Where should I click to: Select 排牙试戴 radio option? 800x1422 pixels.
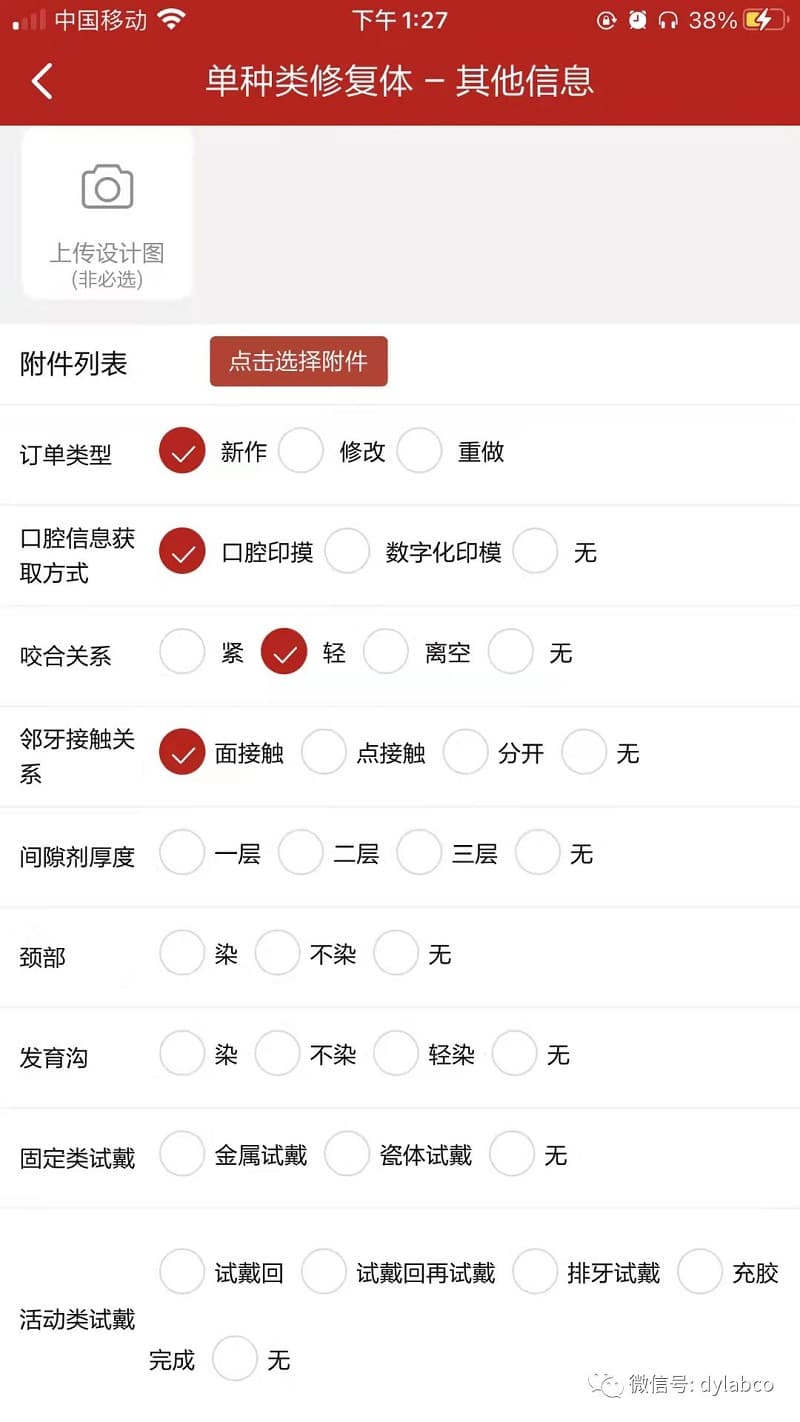click(535, 1272)
